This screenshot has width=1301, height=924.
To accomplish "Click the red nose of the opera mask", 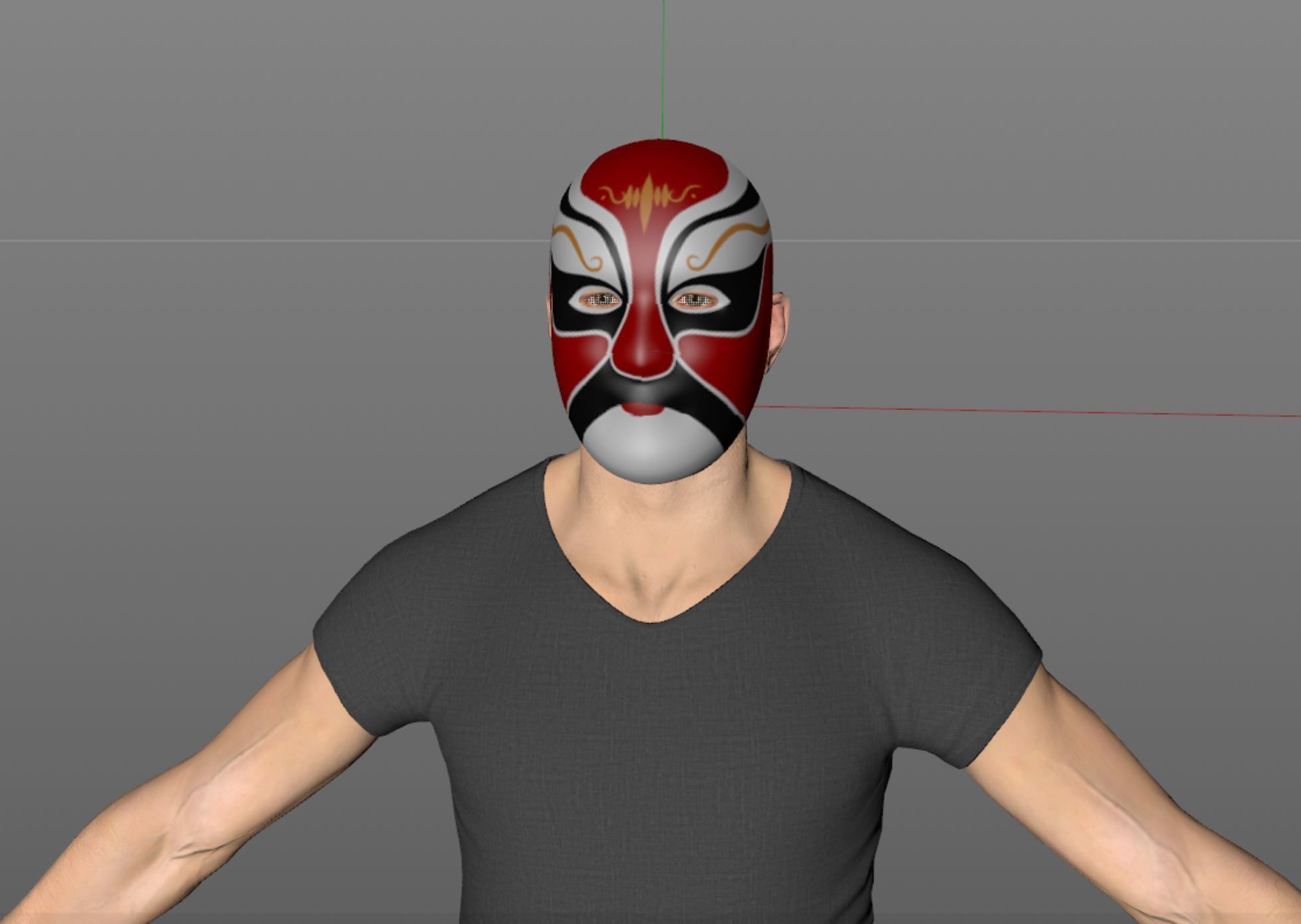I will pos(642,356).
